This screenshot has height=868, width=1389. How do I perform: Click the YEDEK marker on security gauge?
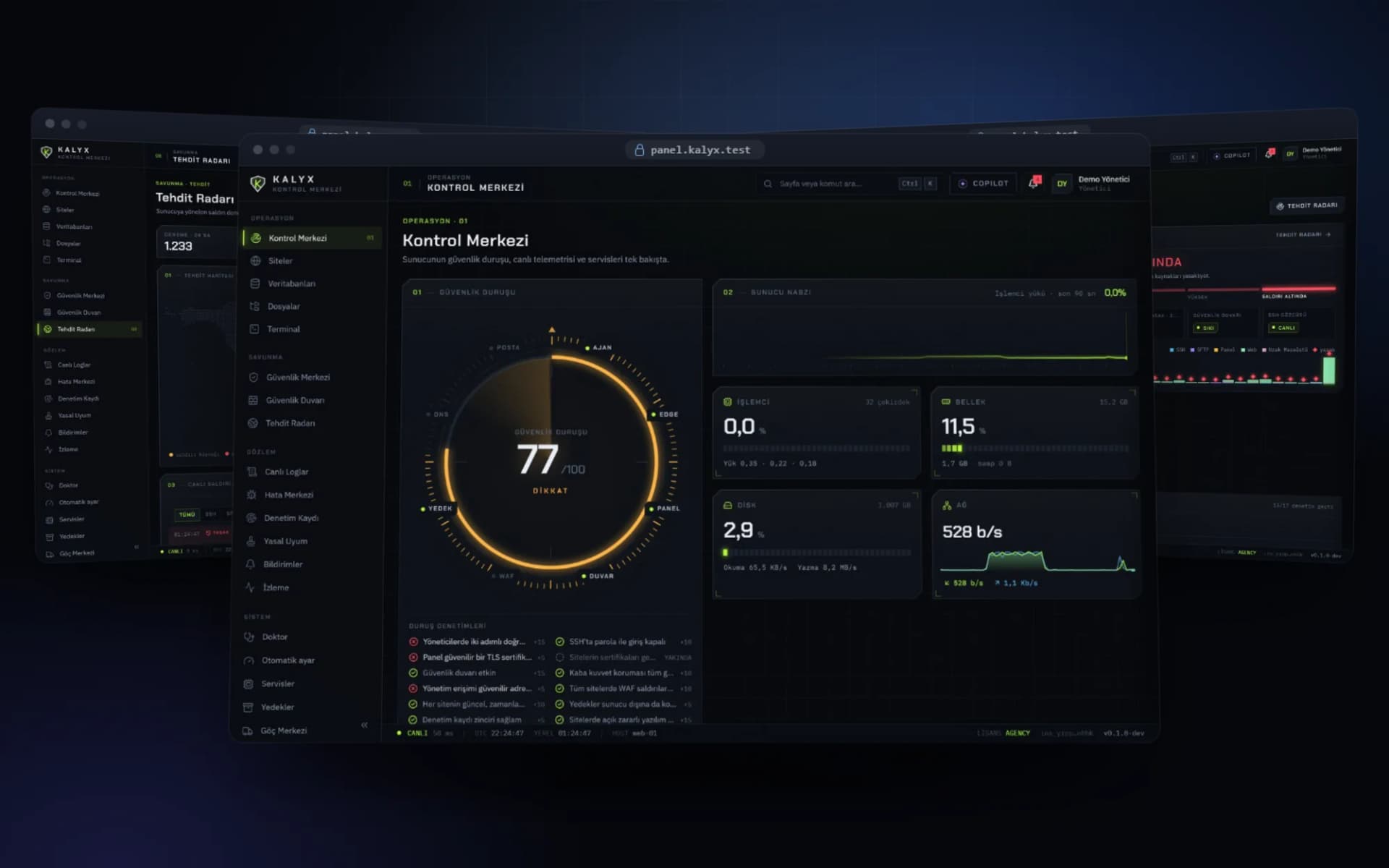pos(436,509)
